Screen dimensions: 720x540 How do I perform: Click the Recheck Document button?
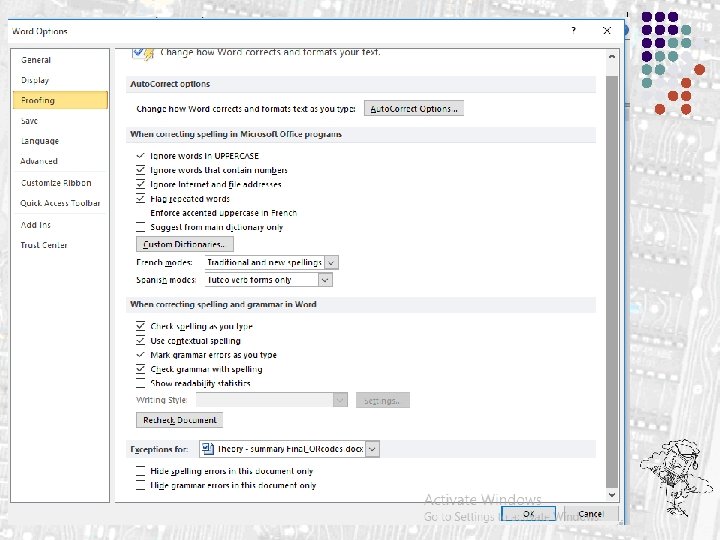tap(180, 420)
